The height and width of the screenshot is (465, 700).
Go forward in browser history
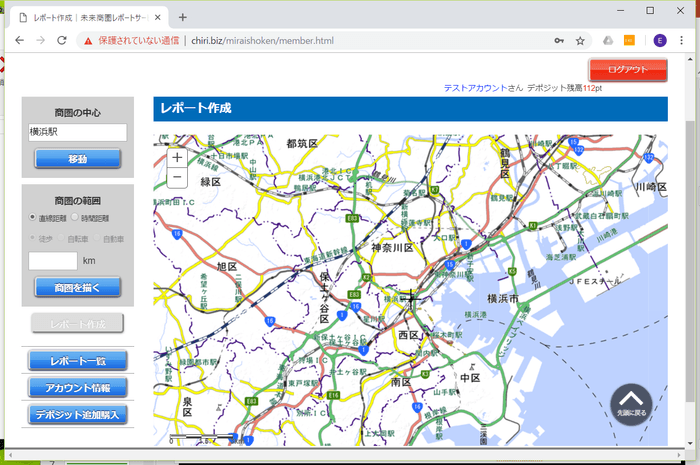coord(41,41)
